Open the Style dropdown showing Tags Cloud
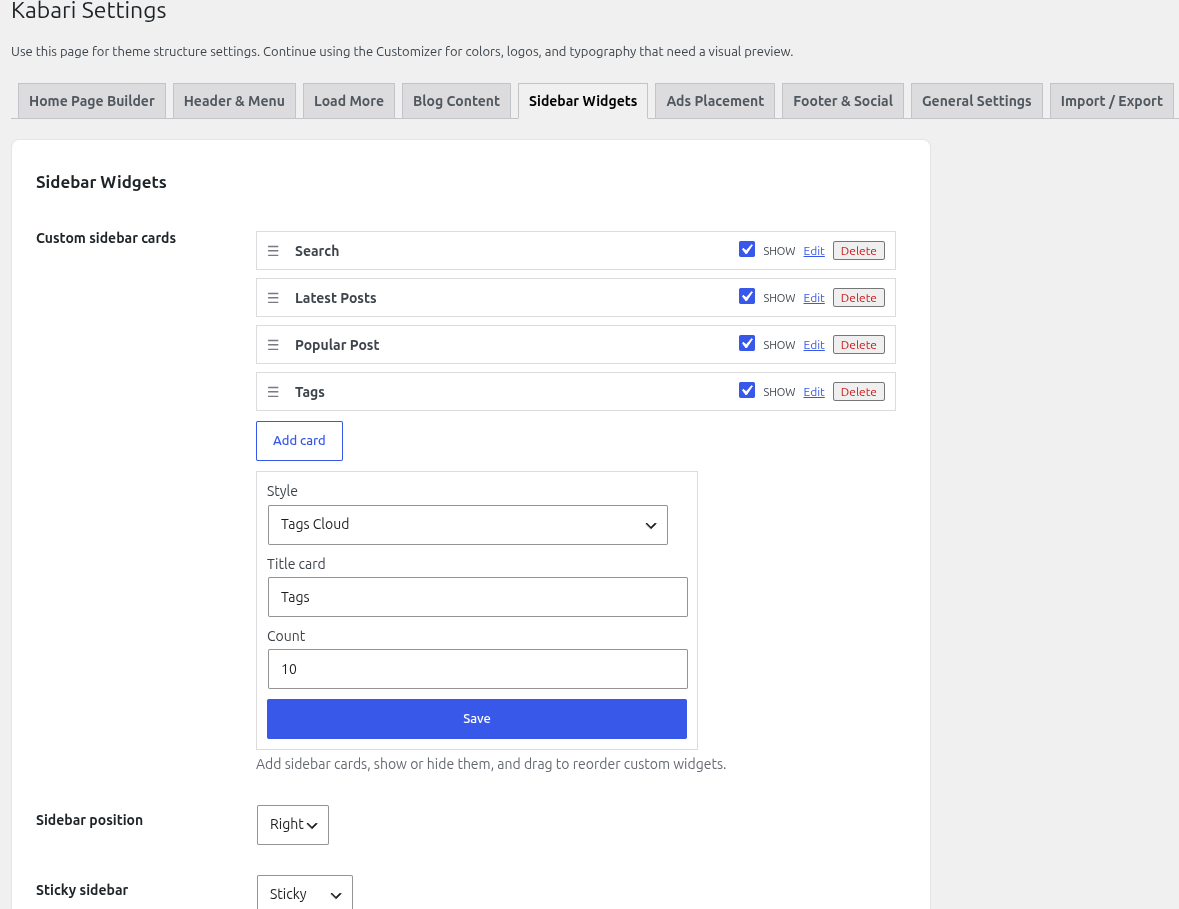Image resolution: width=1179 pixels, height=909 pixels. (468, 525)
